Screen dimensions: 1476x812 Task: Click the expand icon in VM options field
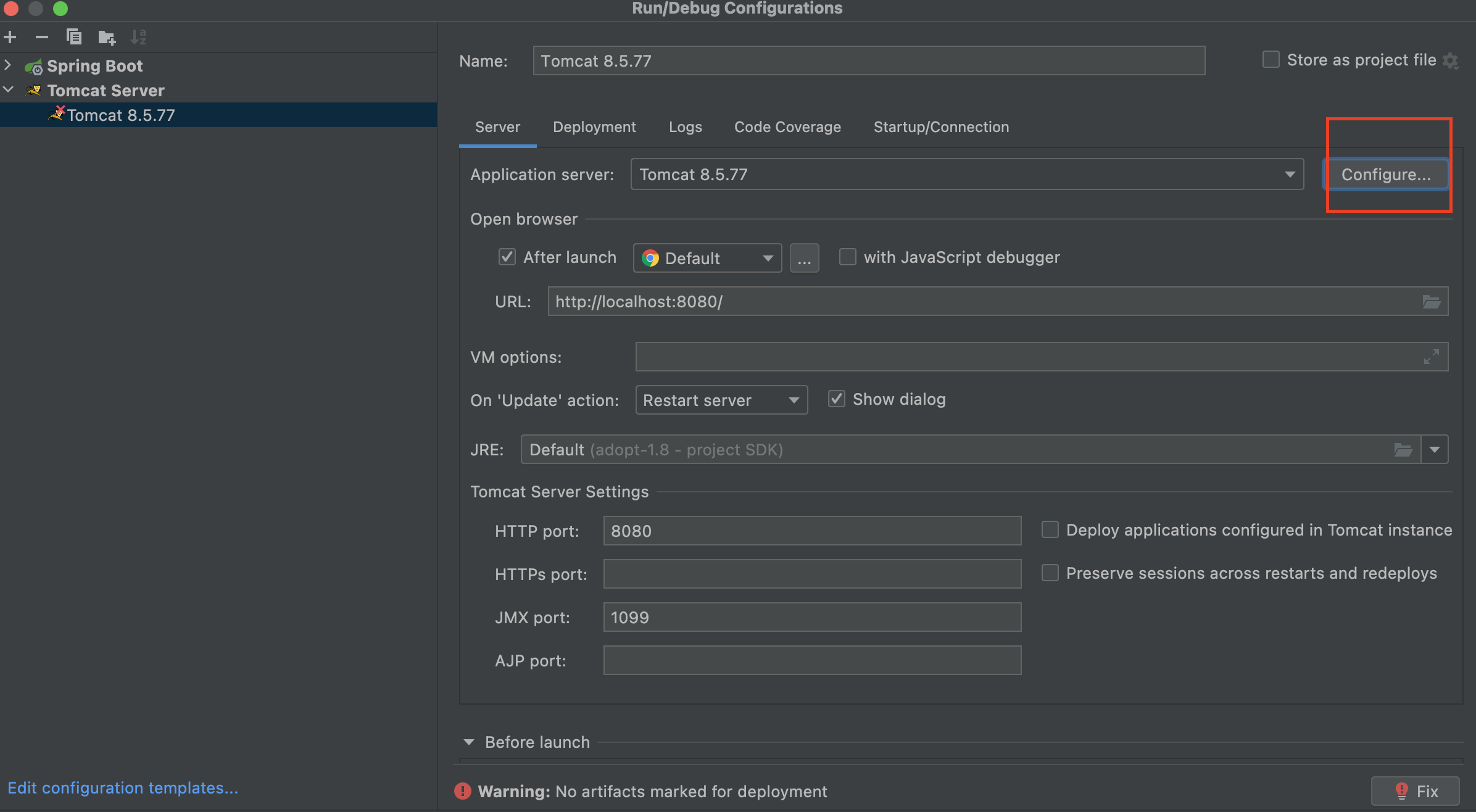pos(1431,357)
